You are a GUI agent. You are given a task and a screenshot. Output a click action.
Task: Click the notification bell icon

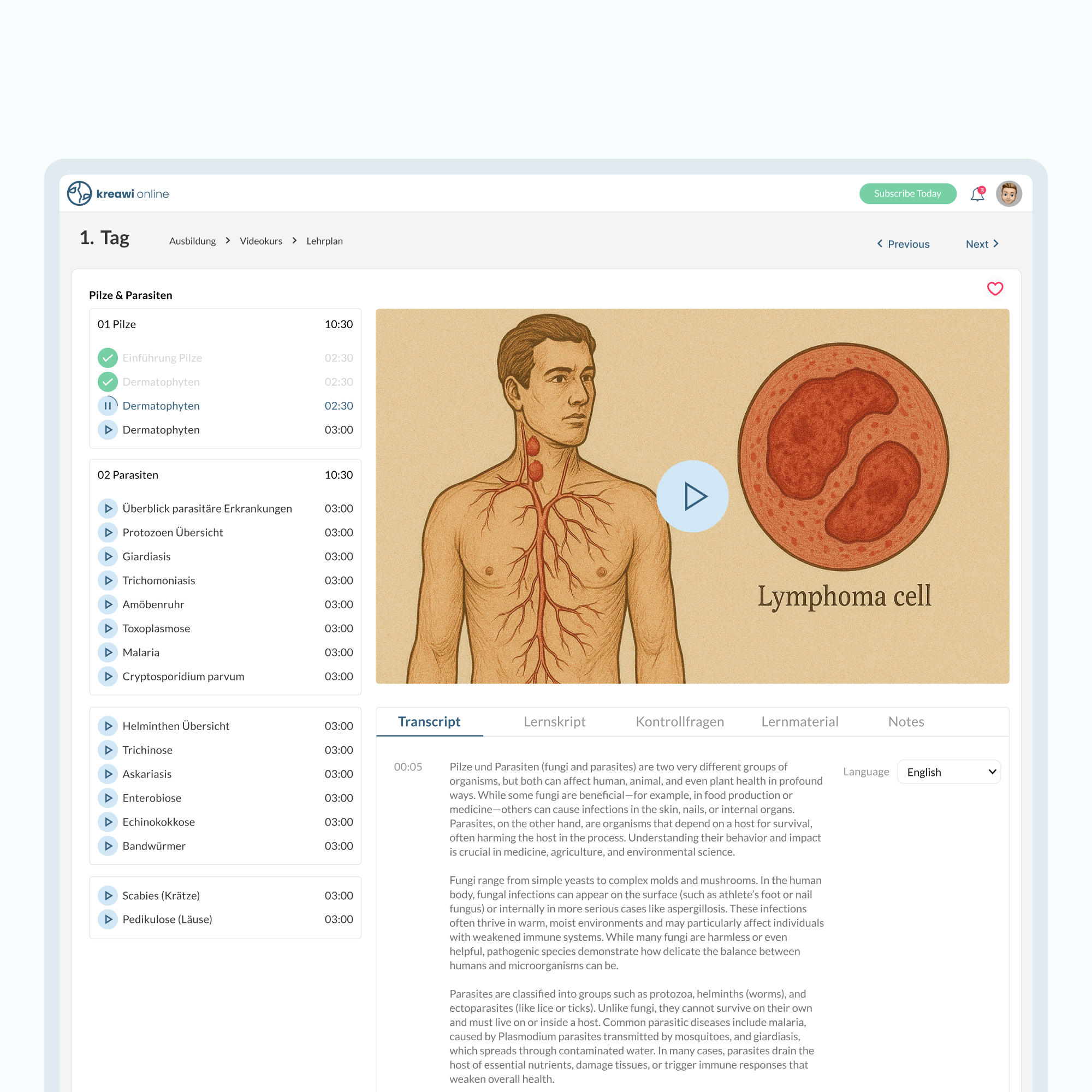point(977,194)
